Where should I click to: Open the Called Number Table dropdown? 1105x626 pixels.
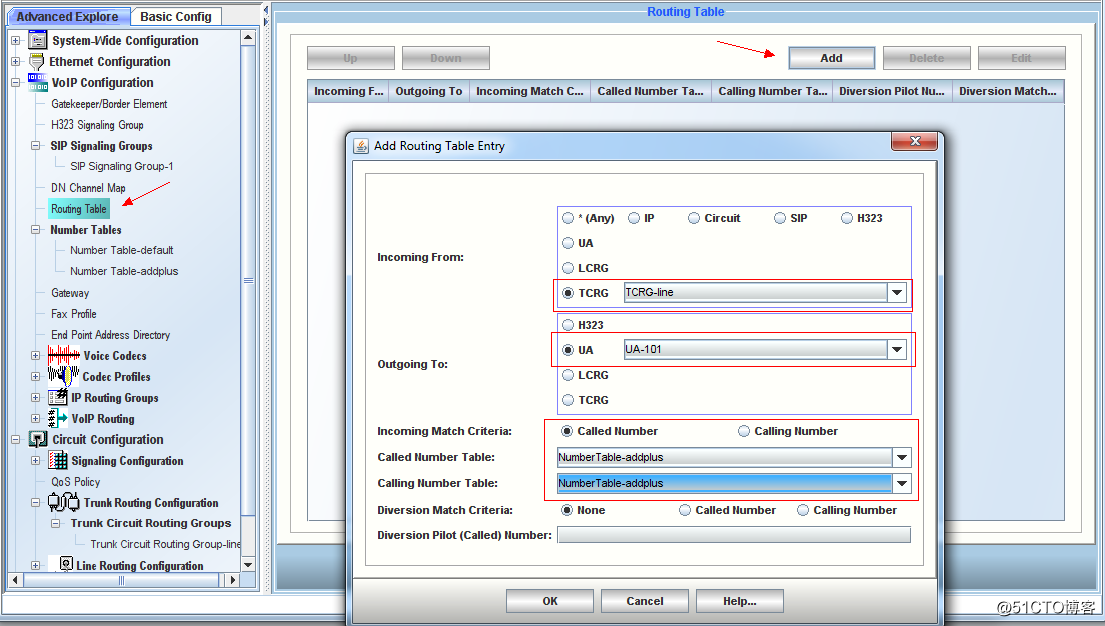901,457
